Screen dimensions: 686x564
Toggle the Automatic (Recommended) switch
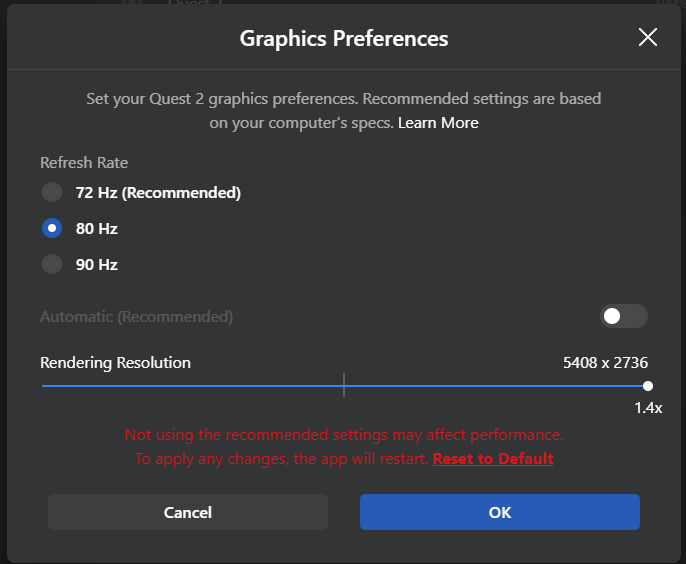click(623, 316)
